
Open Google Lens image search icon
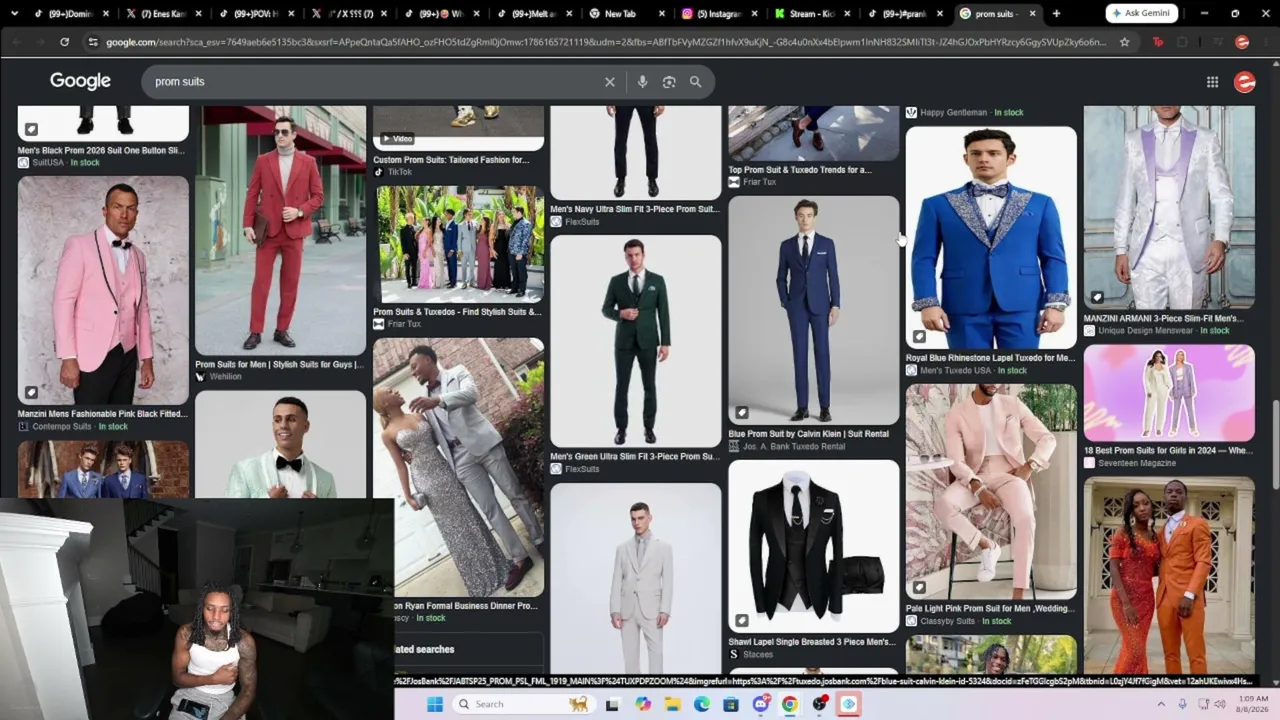[669, 82]
